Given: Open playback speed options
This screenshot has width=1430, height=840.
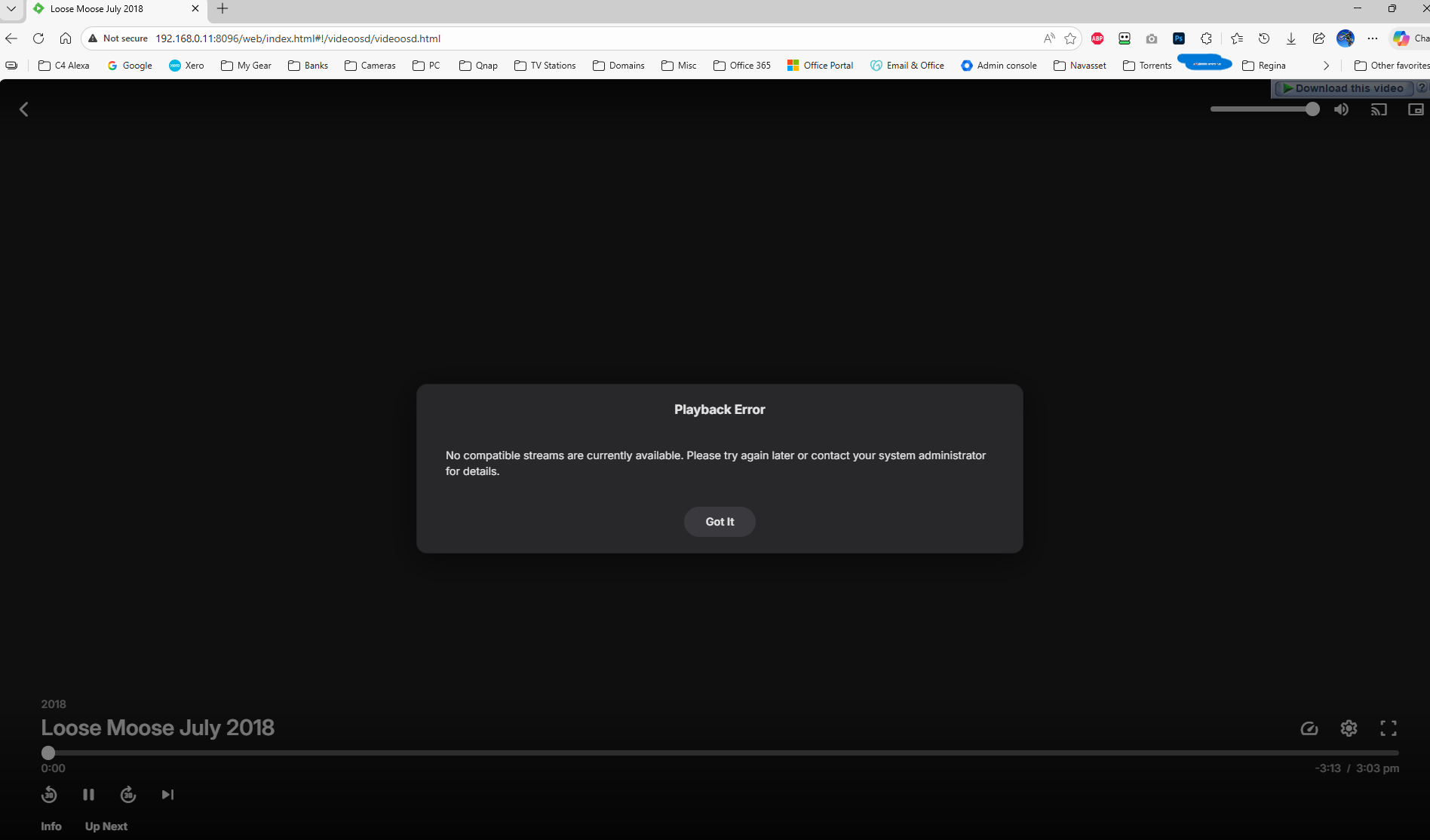Looking at the screenshot, I should 1309,728.
